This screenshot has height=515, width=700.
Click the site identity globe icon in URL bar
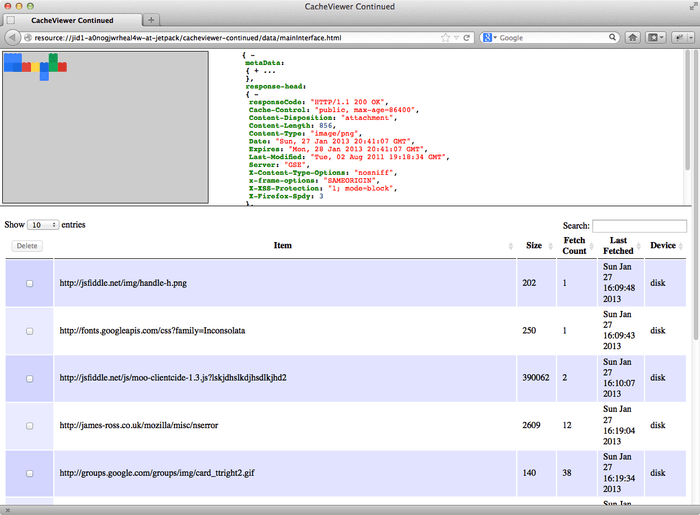(28, 38)
